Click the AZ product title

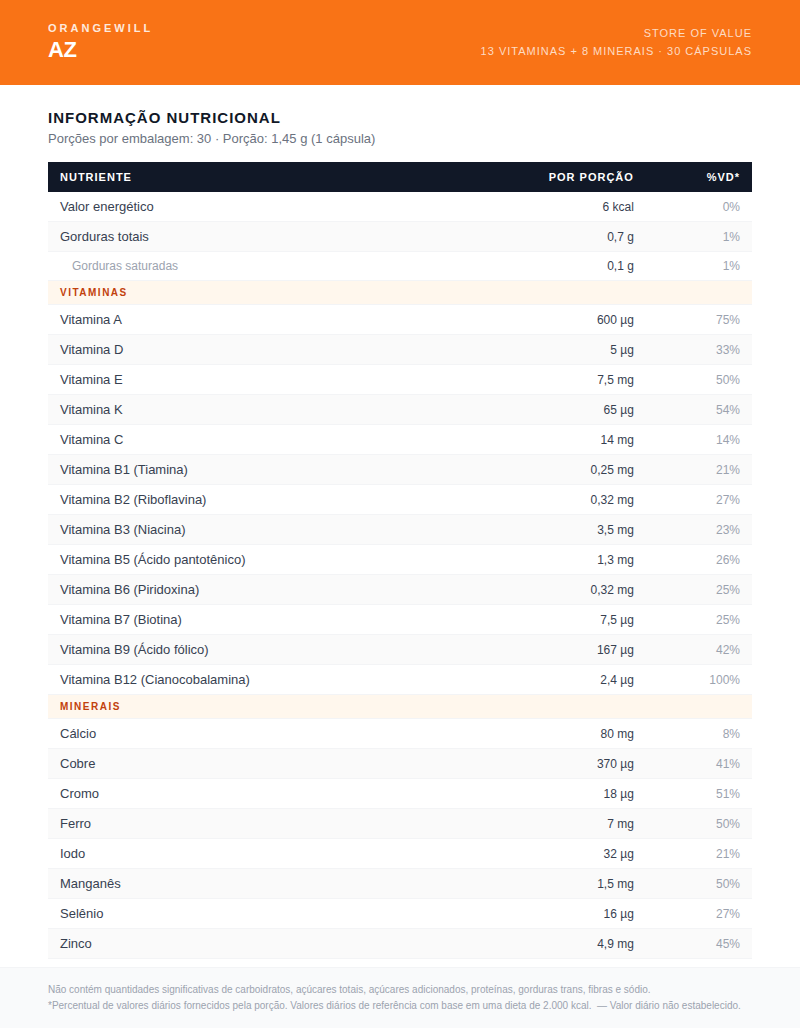[x=62, y=51]
